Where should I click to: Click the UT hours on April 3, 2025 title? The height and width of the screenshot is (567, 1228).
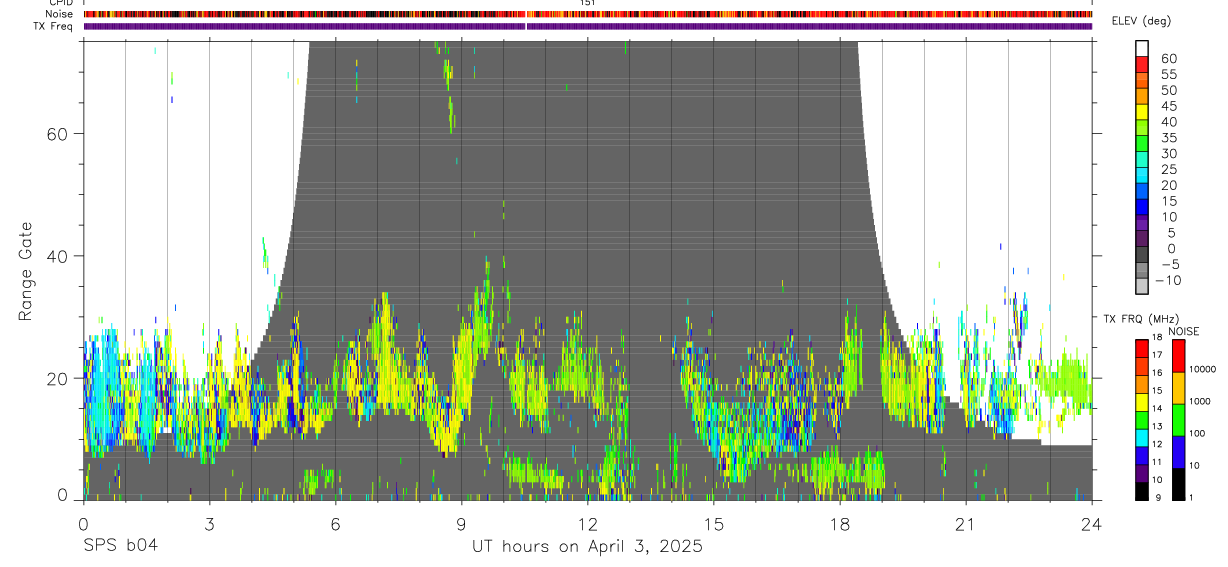pyautogui.click(x=588, y=546)
